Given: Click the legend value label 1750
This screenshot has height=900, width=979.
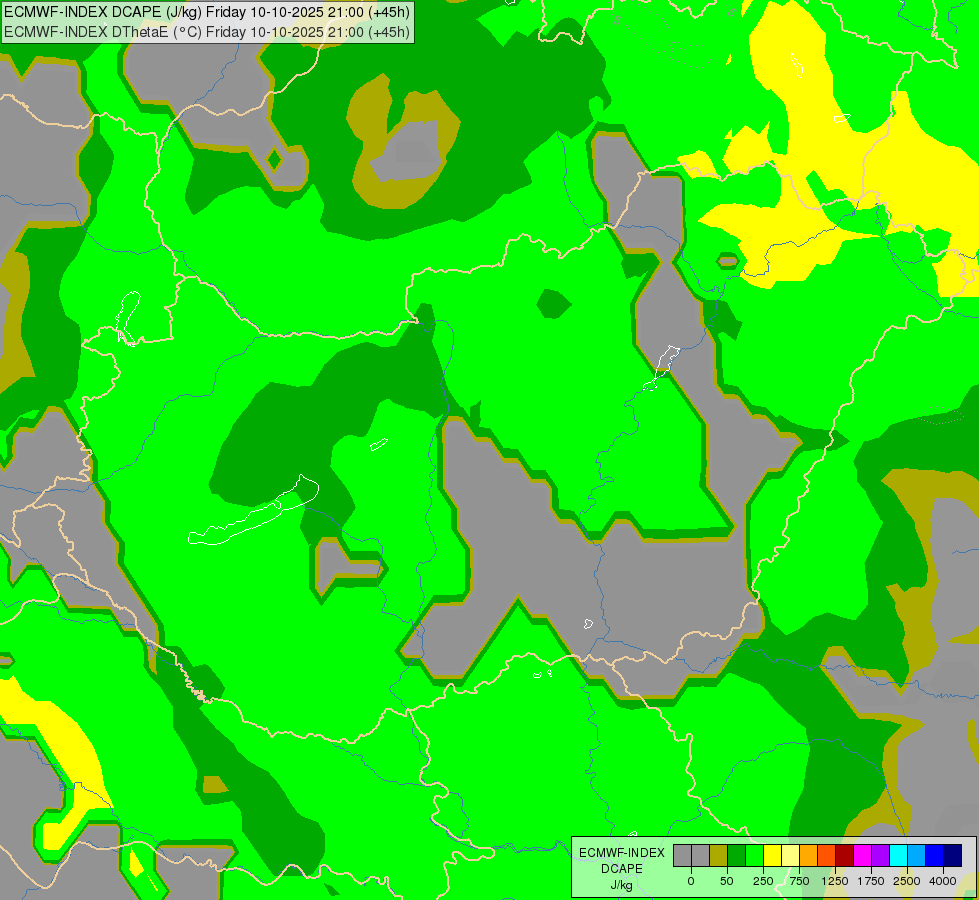Looking at the screenshot, I should (x=871, y=881).
